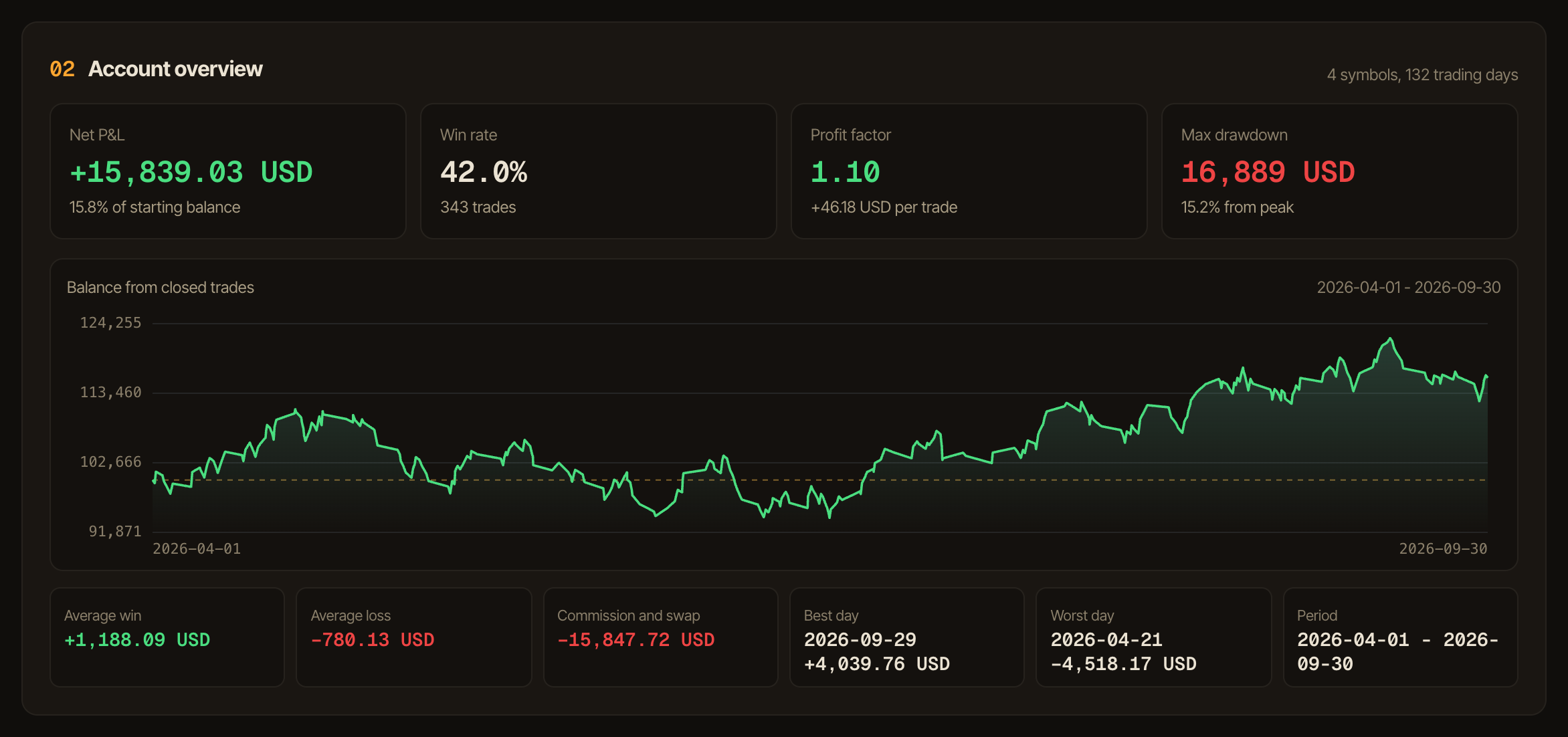This screenshot has height=737, width=1568.
Task: Click Worst day date 2026-04-21
Action: pos(1106,640)
